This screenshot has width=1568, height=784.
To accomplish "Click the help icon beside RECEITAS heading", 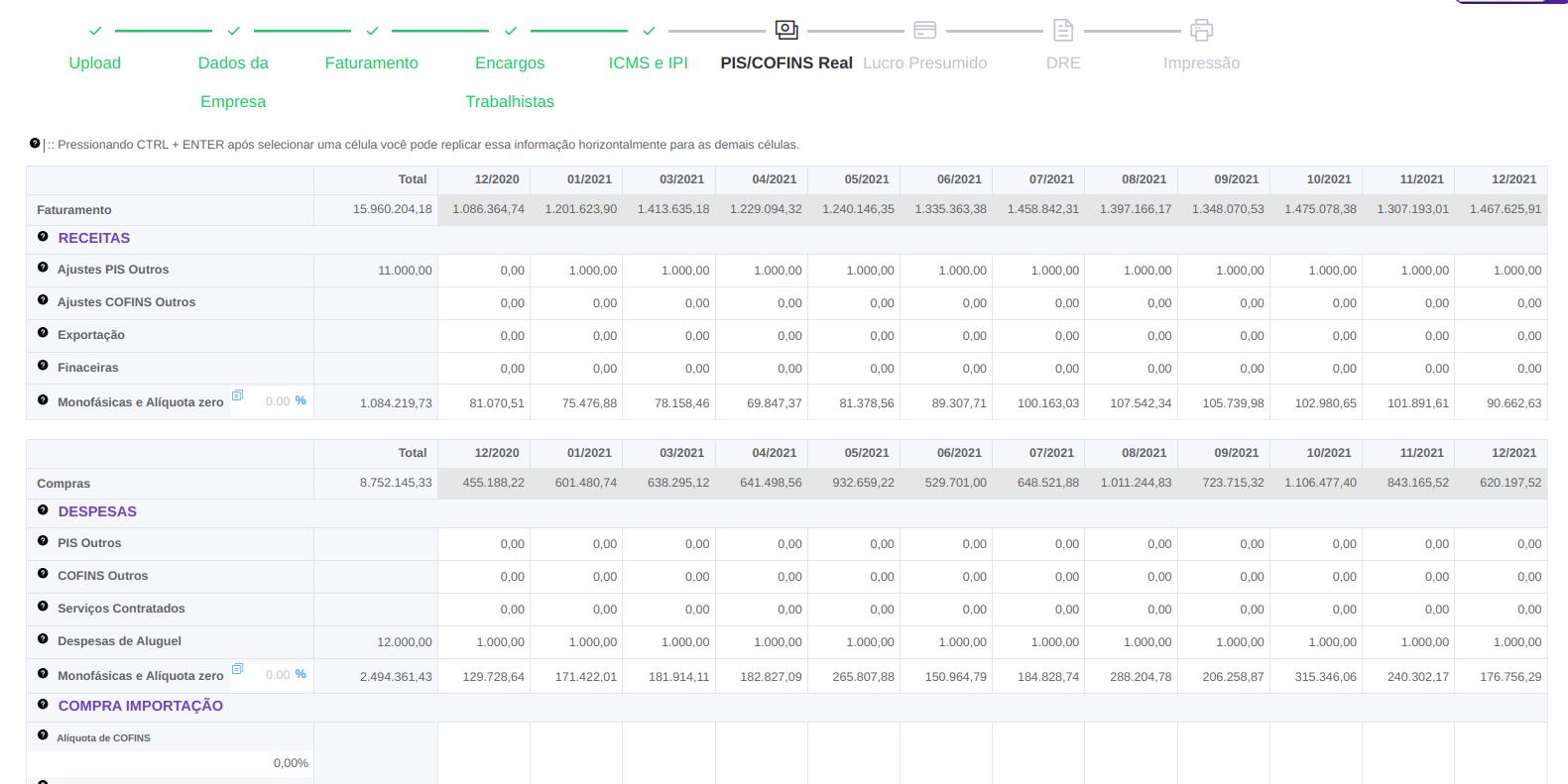I will pos(43,237).
